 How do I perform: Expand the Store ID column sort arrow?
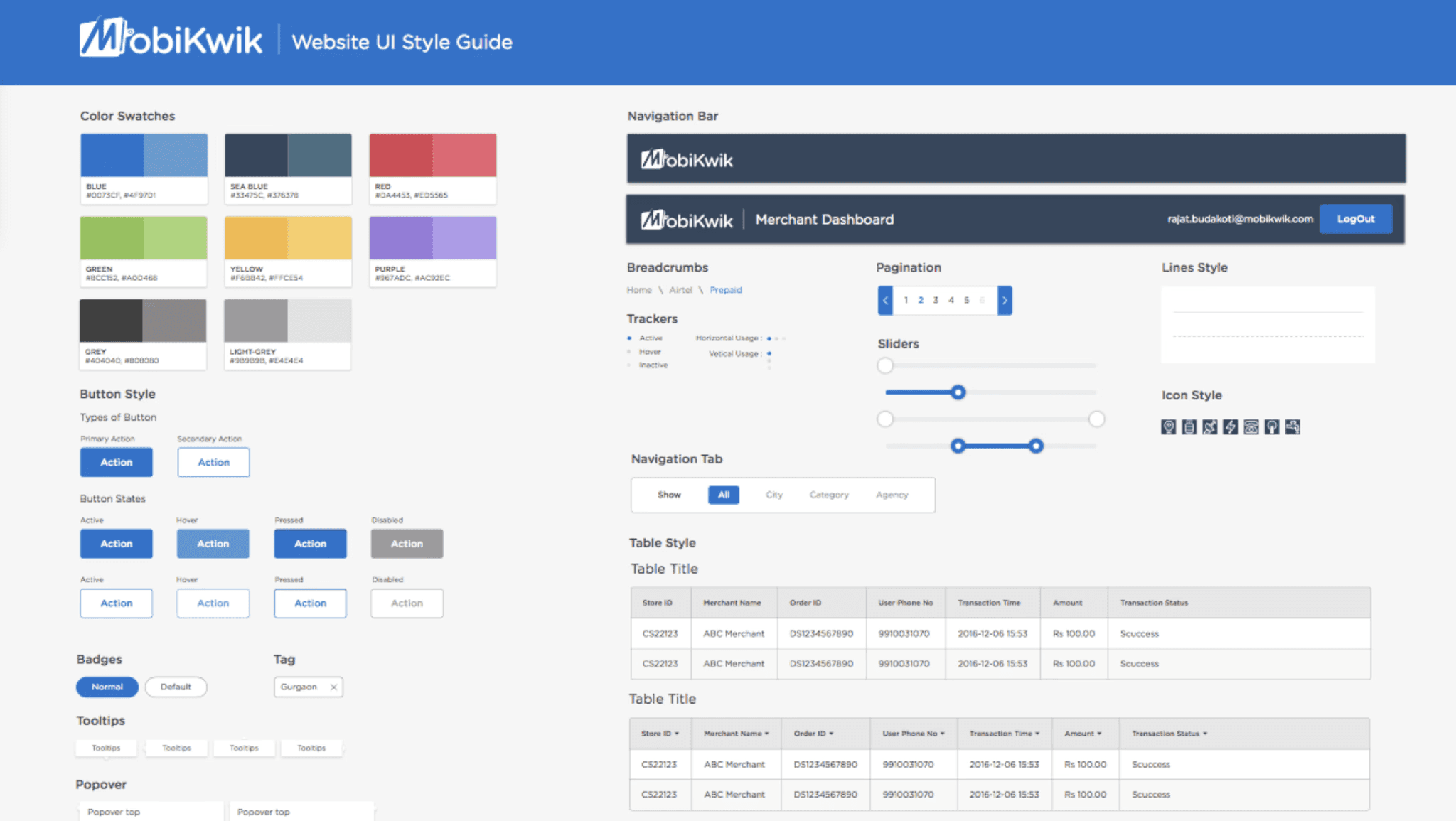point(677,734)
